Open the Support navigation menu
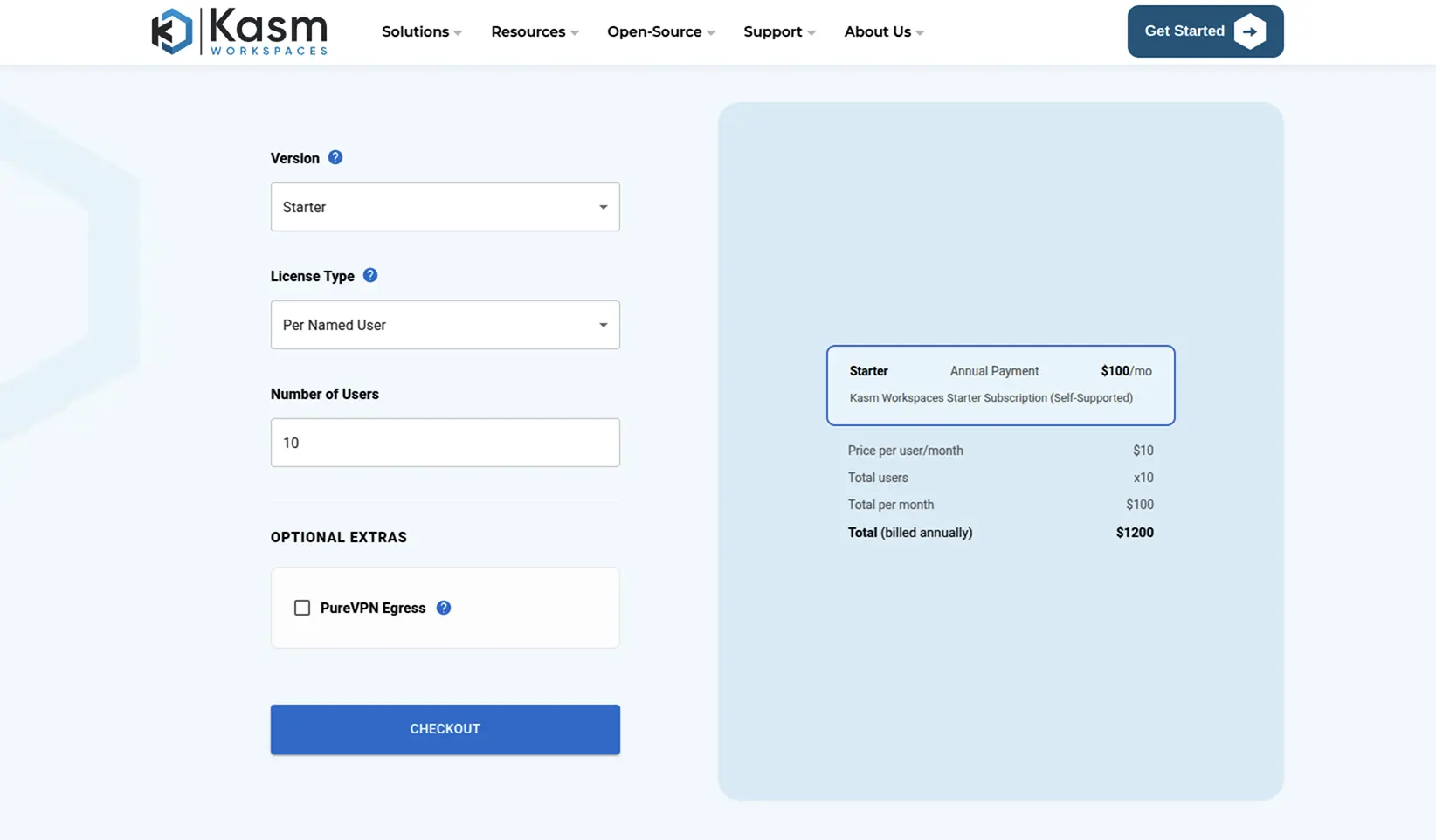Image resolution: width=1436 pixels, height=840 pixels. [779, 31]
